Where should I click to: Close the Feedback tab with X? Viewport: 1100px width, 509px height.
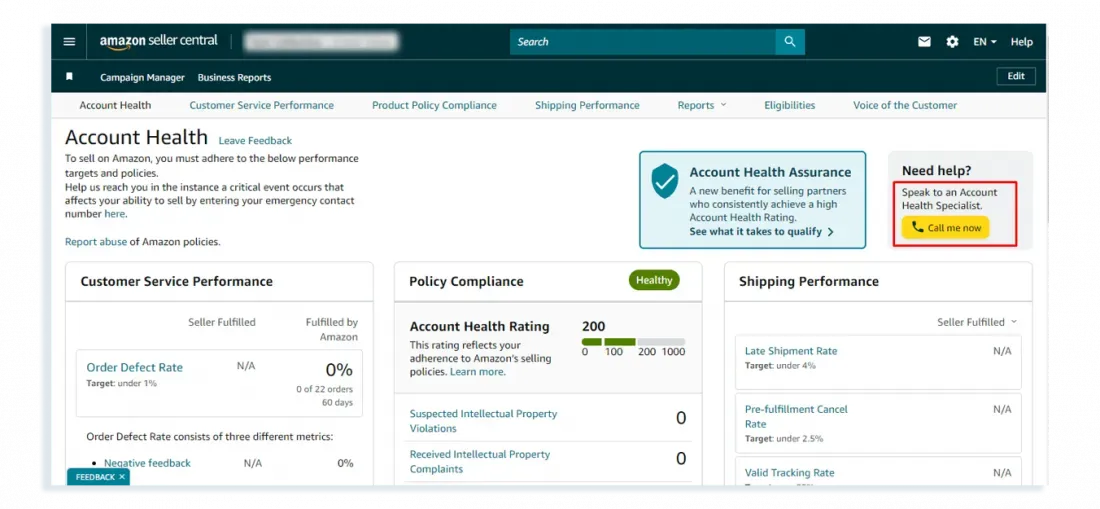122,477
